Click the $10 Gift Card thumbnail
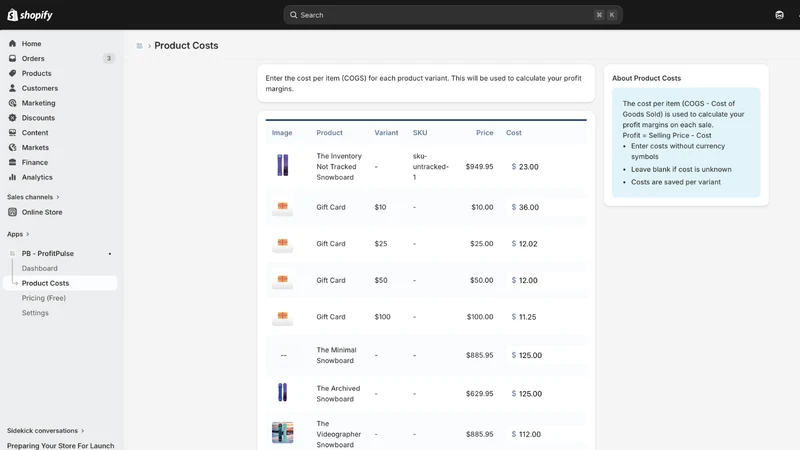 coord(283,208)
